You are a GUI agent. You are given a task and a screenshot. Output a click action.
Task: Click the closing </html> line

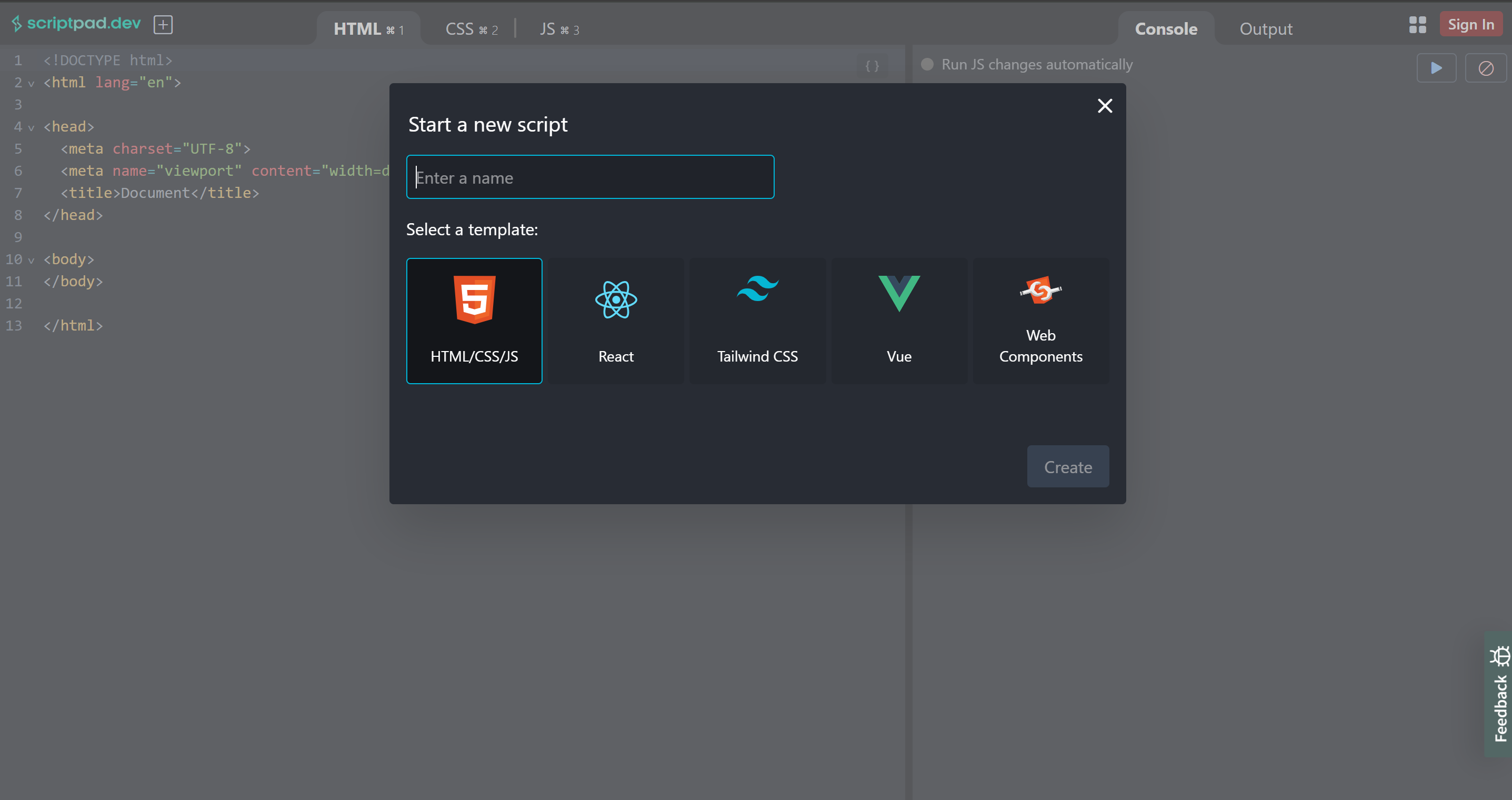click(73, 326)
